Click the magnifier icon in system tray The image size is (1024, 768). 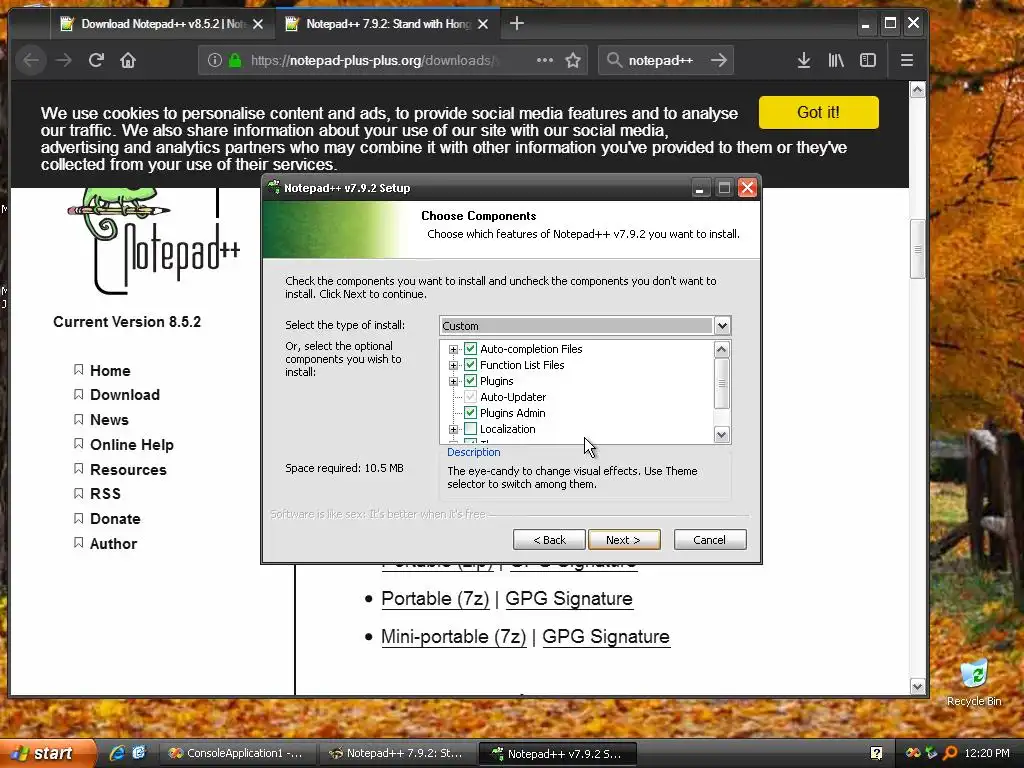point(951,753)
